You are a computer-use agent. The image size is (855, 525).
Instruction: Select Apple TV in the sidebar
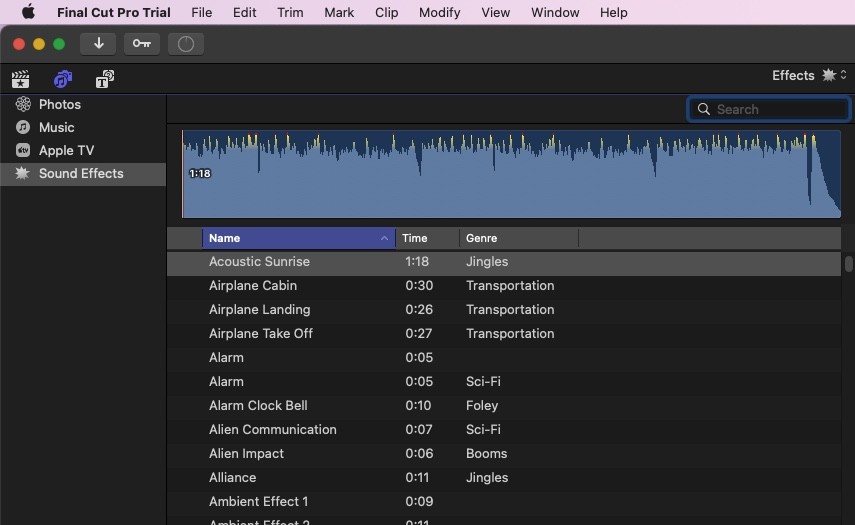pos(66,150)
